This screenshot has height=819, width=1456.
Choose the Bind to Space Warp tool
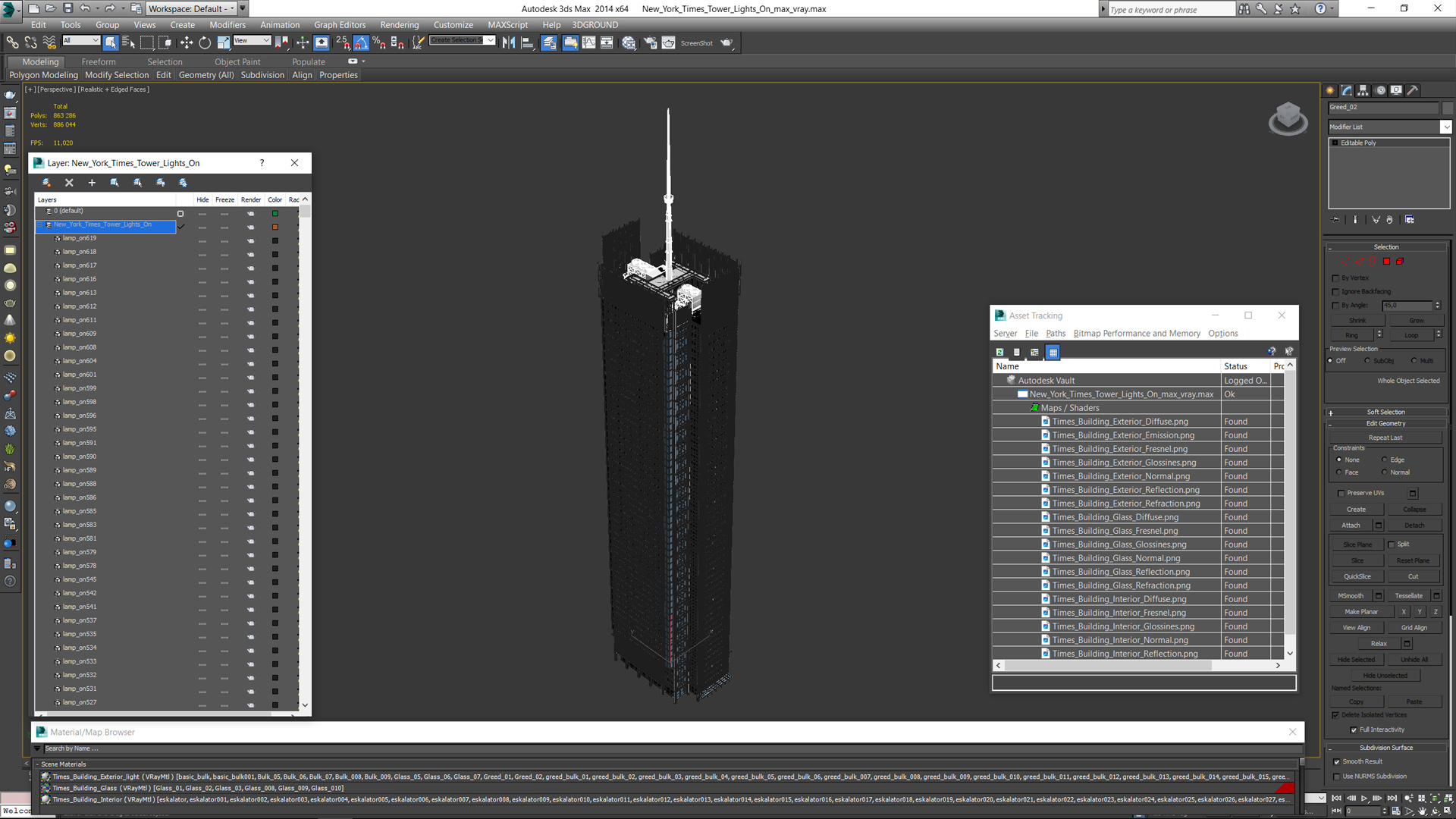(49, 42)
